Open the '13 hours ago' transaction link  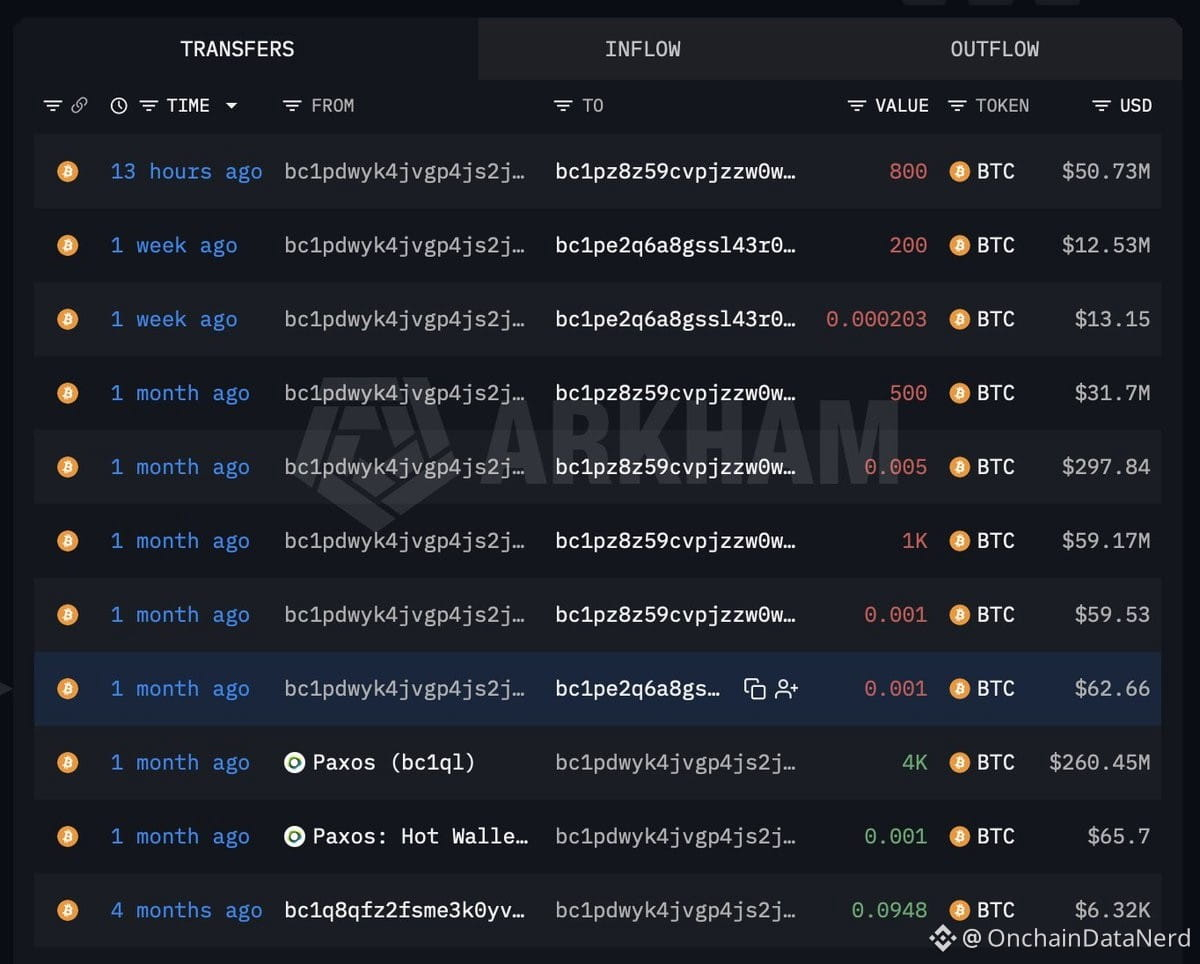(x=186, y=172)
